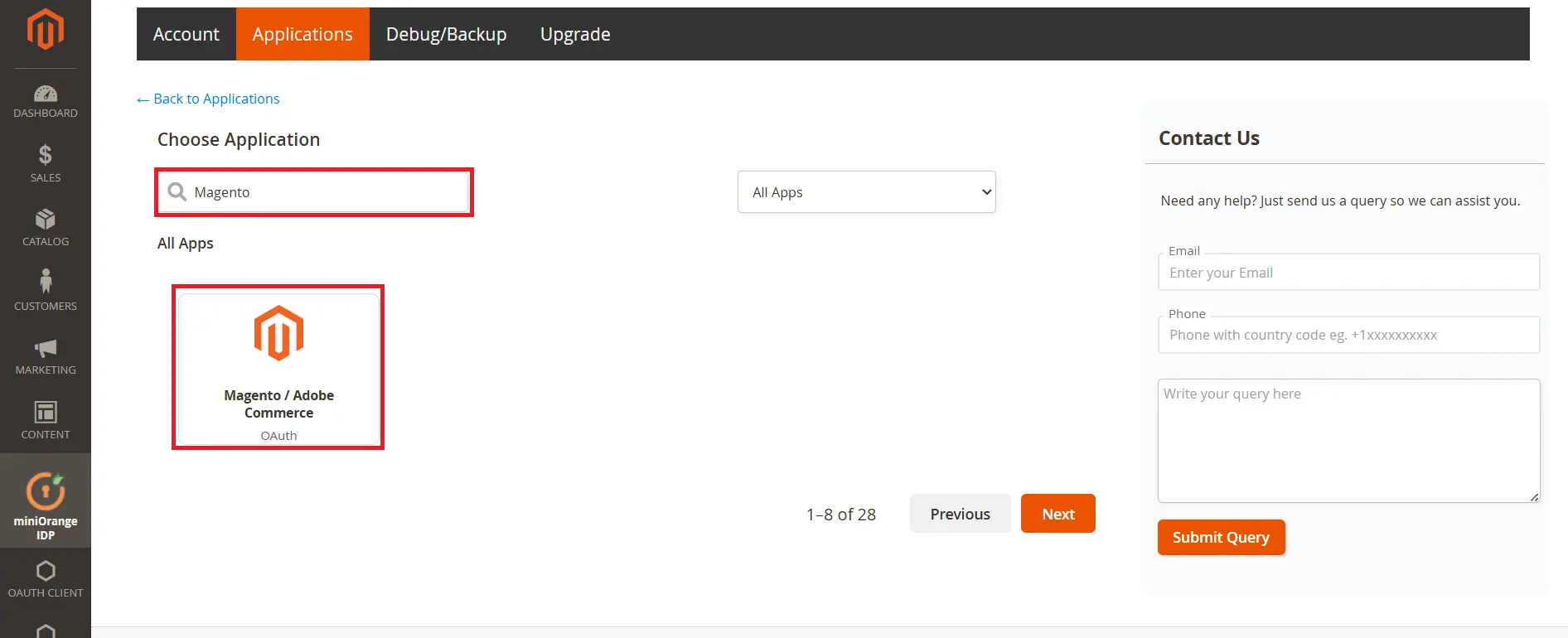Image resolution: width=1568 pixels, height=638 pixels.
Task: Click the Next pagination button
Action: [1058, 514]
